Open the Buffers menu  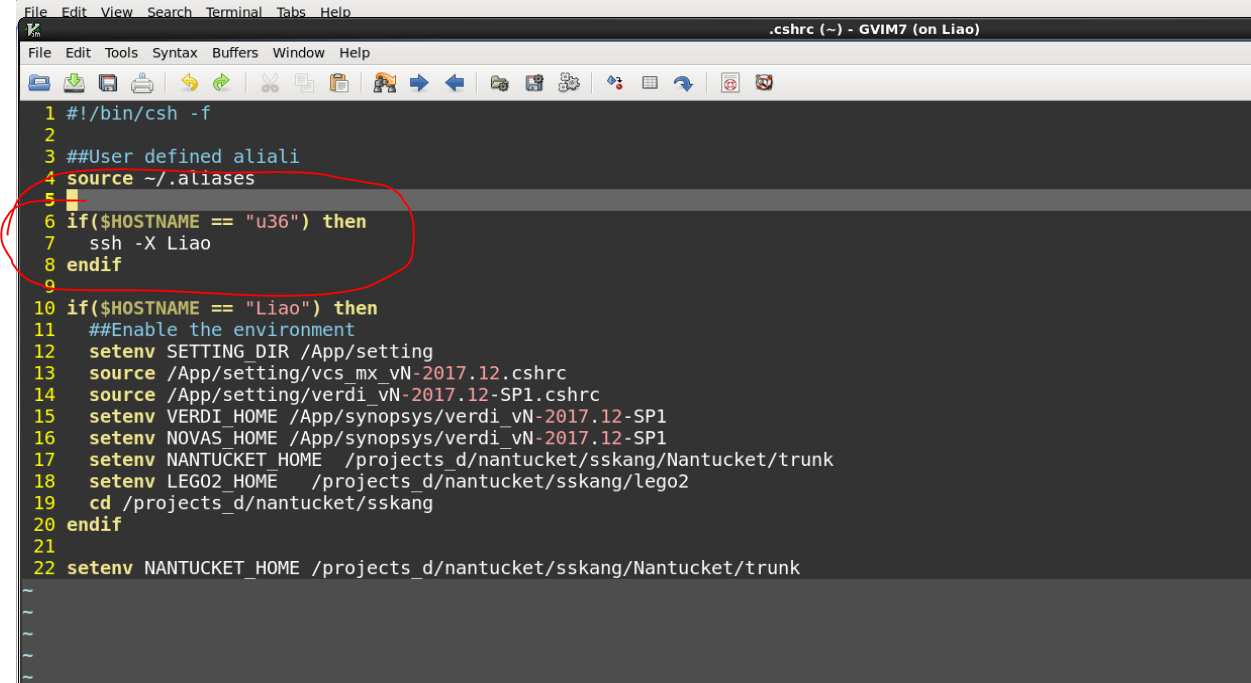(235, 52)
